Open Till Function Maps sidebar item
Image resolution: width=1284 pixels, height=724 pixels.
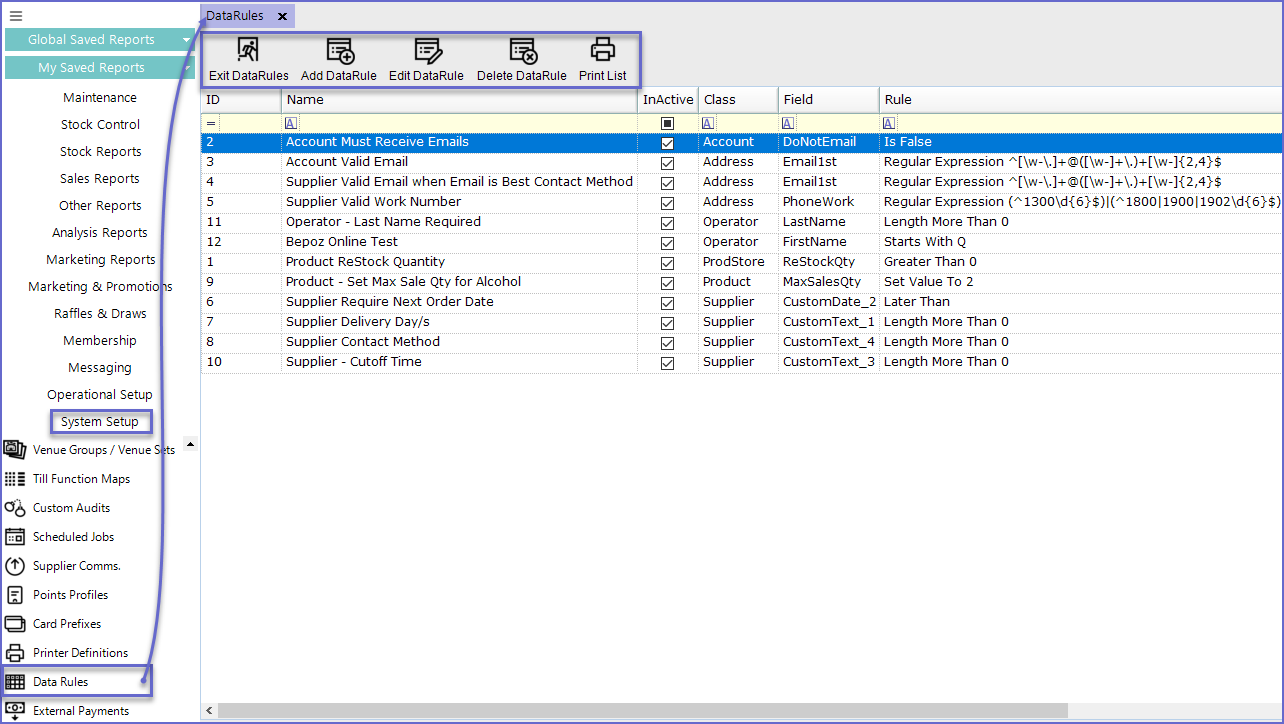click(x=81, y=479)
